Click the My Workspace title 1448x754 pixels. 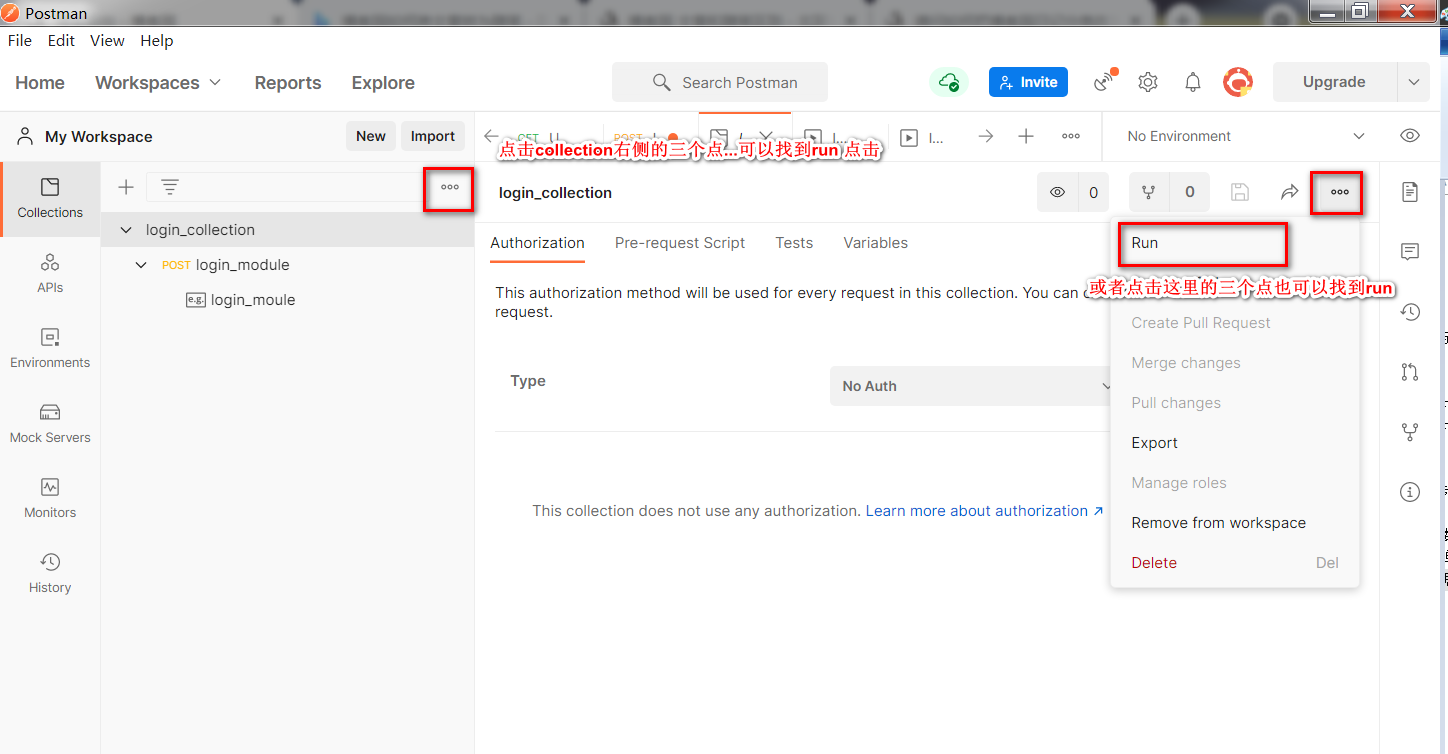(x=99, y=137)
